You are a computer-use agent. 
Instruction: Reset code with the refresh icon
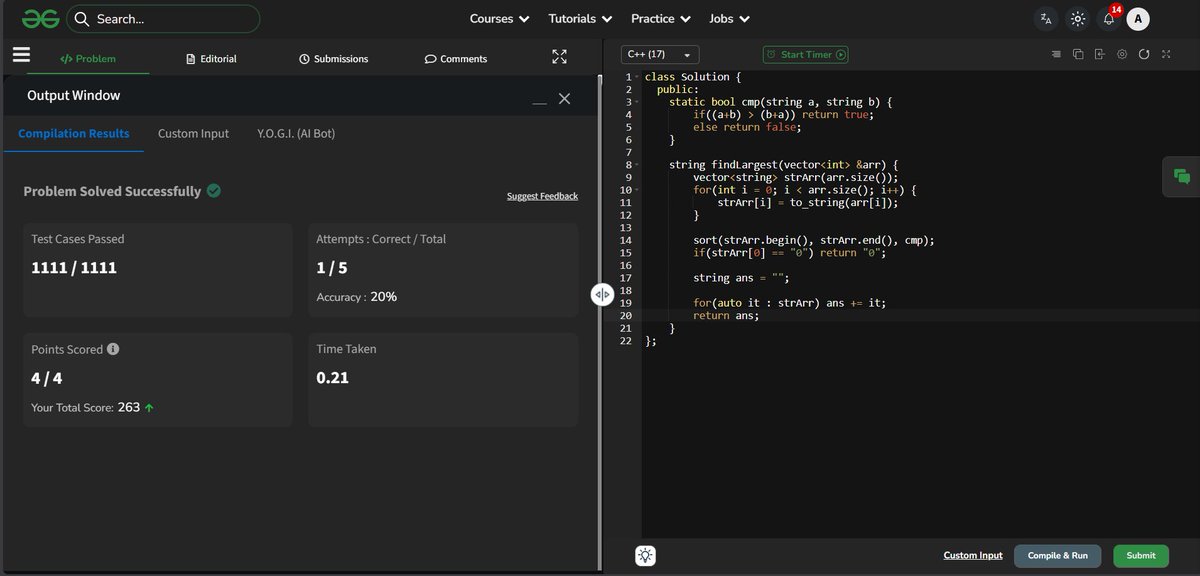[1144, 55]
